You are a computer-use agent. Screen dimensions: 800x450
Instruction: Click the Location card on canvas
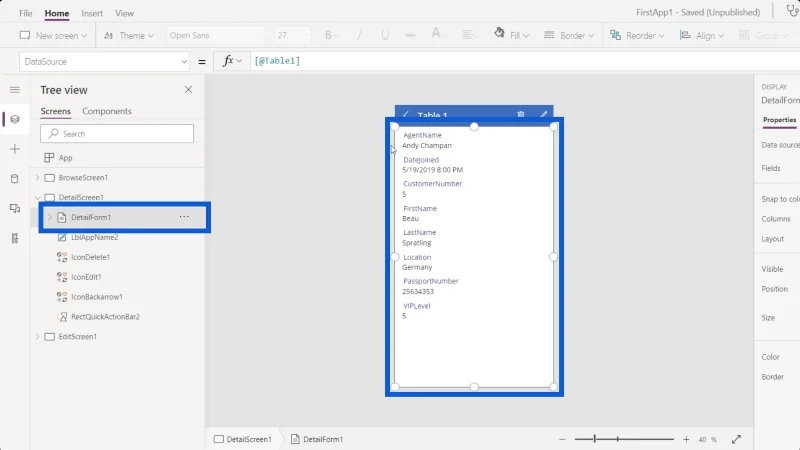[474, 262]
